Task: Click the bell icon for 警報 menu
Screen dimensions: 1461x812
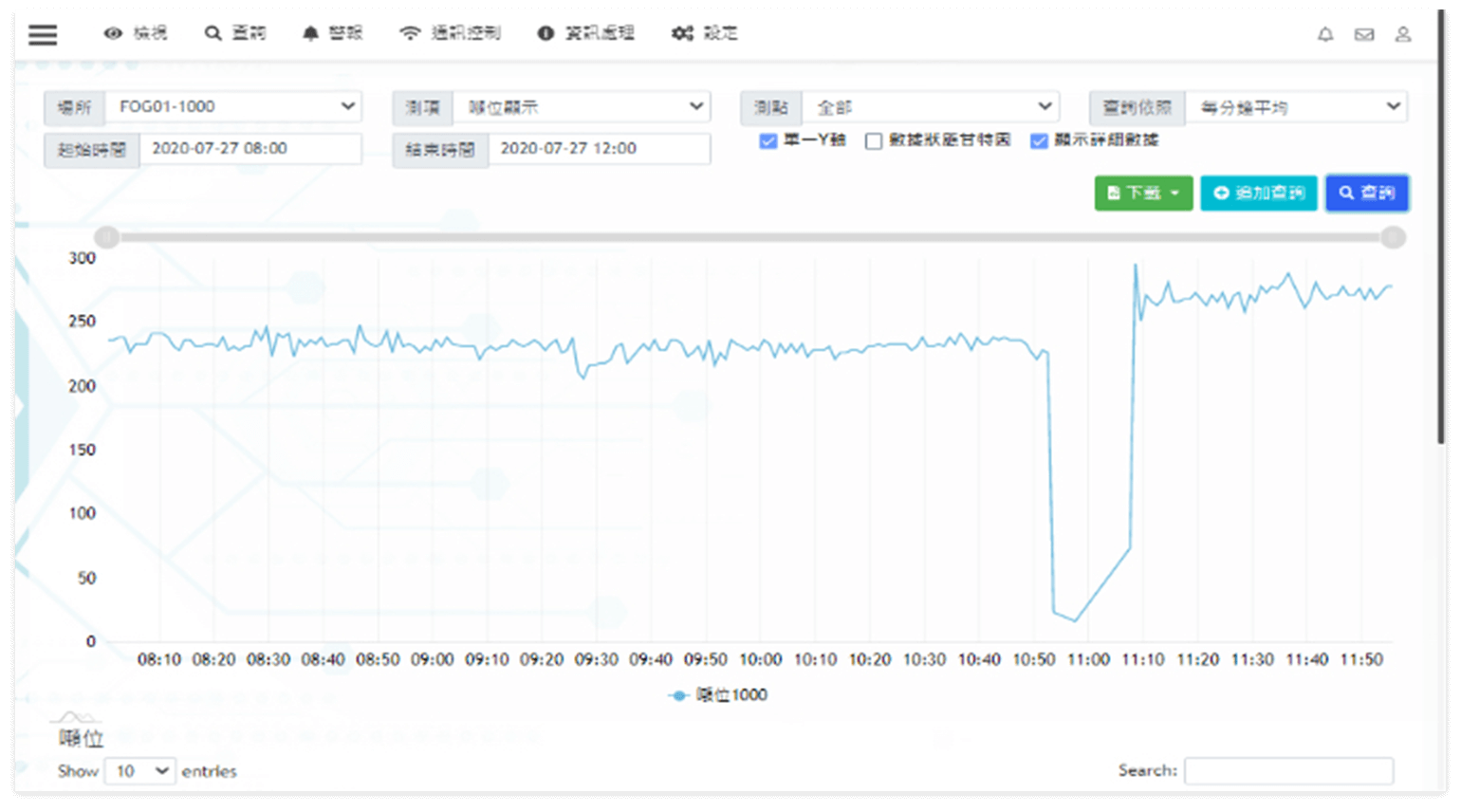Action: pyautogui.click(x=310, y=33)
